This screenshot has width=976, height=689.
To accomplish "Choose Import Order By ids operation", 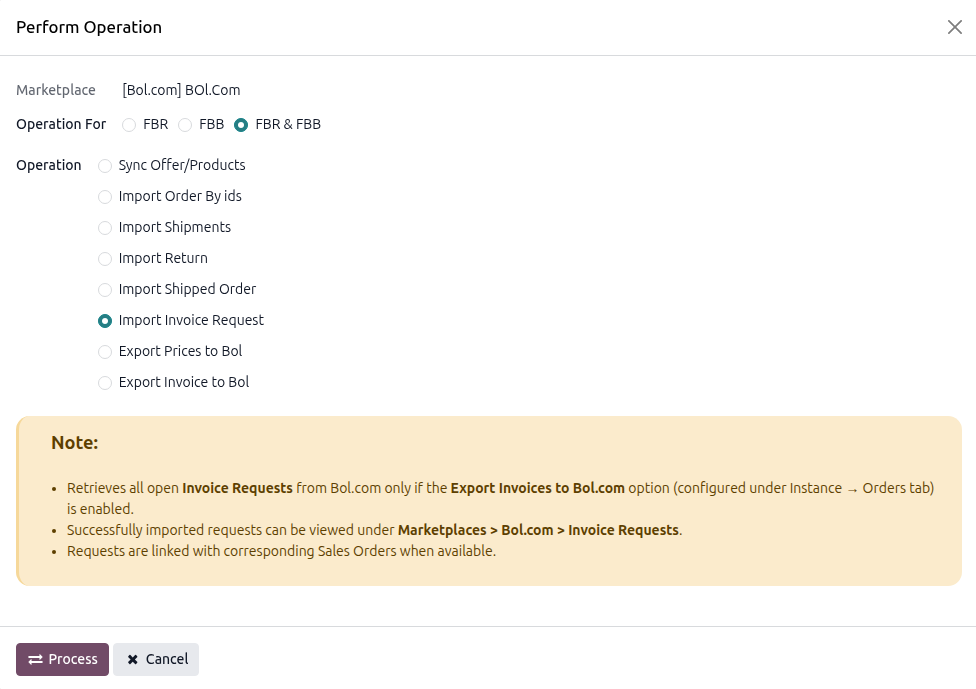I will pyautogui.click(x=105, y=197).
